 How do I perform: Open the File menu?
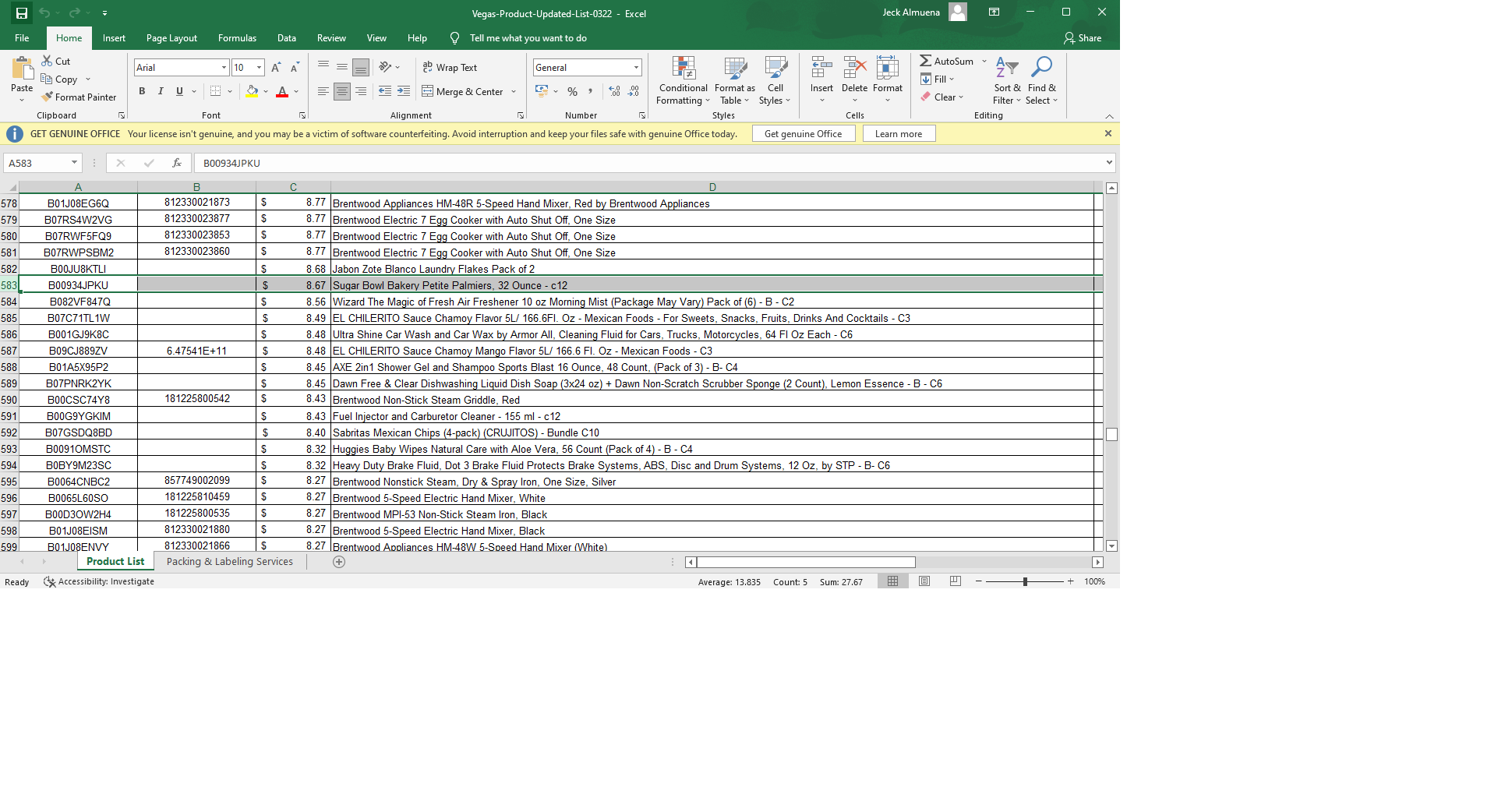[x=22, y=38]
